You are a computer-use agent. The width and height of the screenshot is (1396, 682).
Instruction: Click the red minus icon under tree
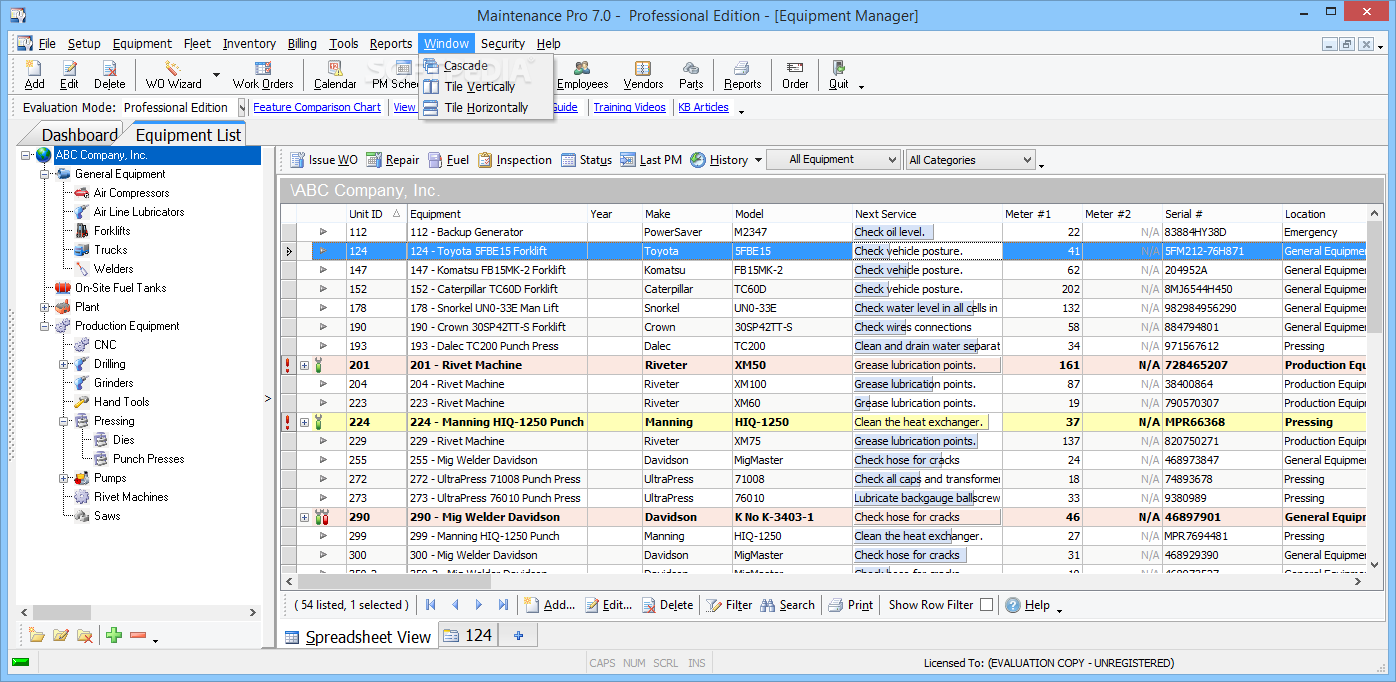click(x=138, y=635)
